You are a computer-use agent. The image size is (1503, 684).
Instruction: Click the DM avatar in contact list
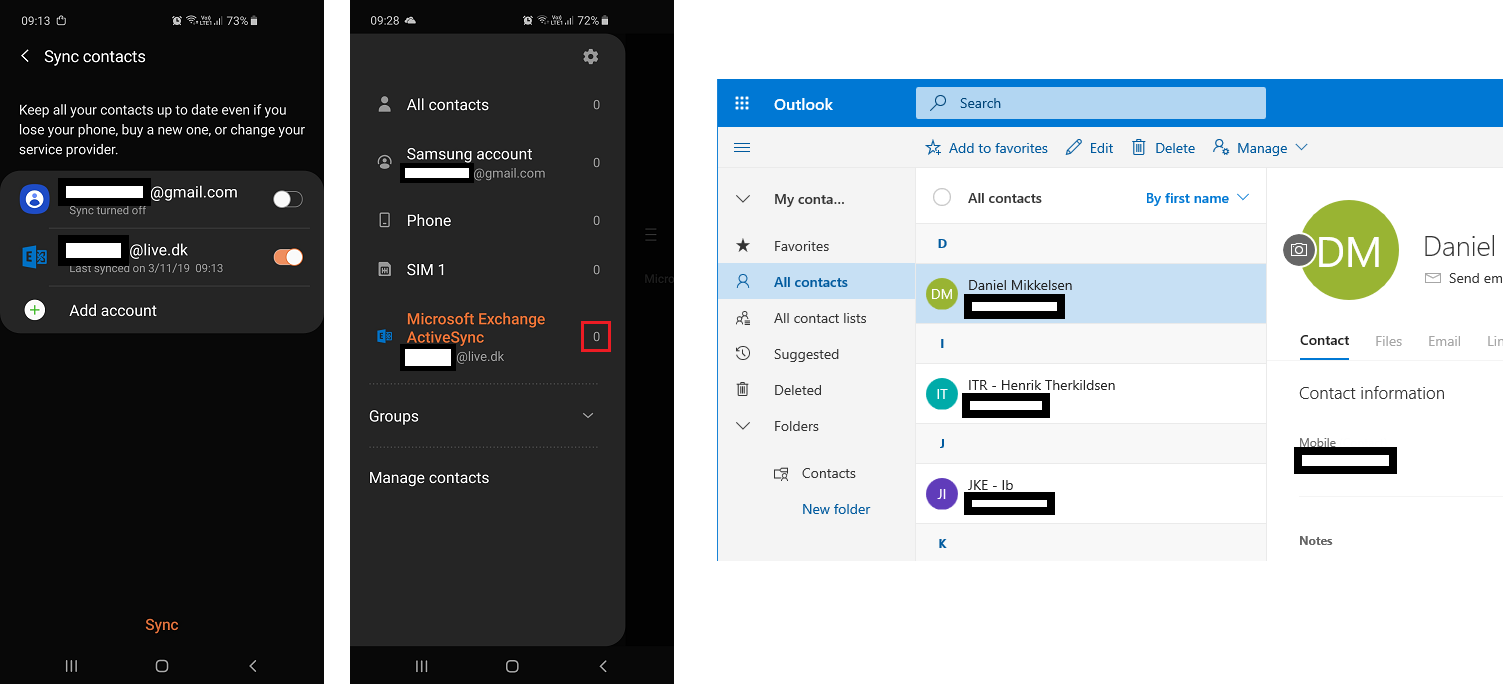942,294
